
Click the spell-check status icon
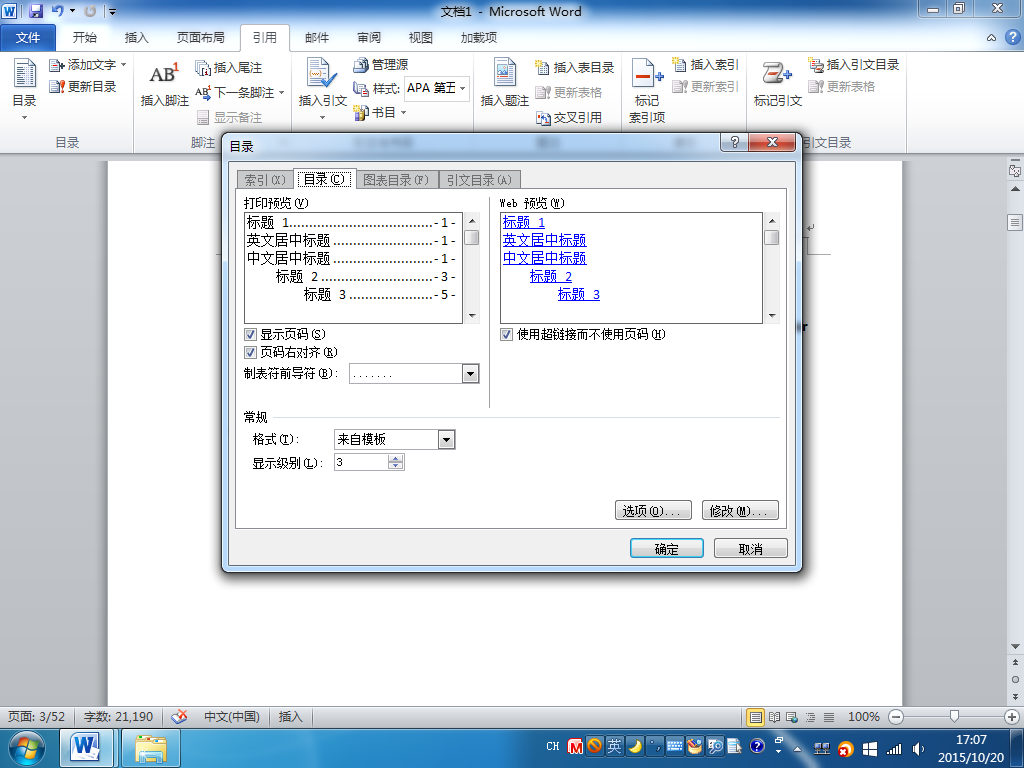coord(179,717)
